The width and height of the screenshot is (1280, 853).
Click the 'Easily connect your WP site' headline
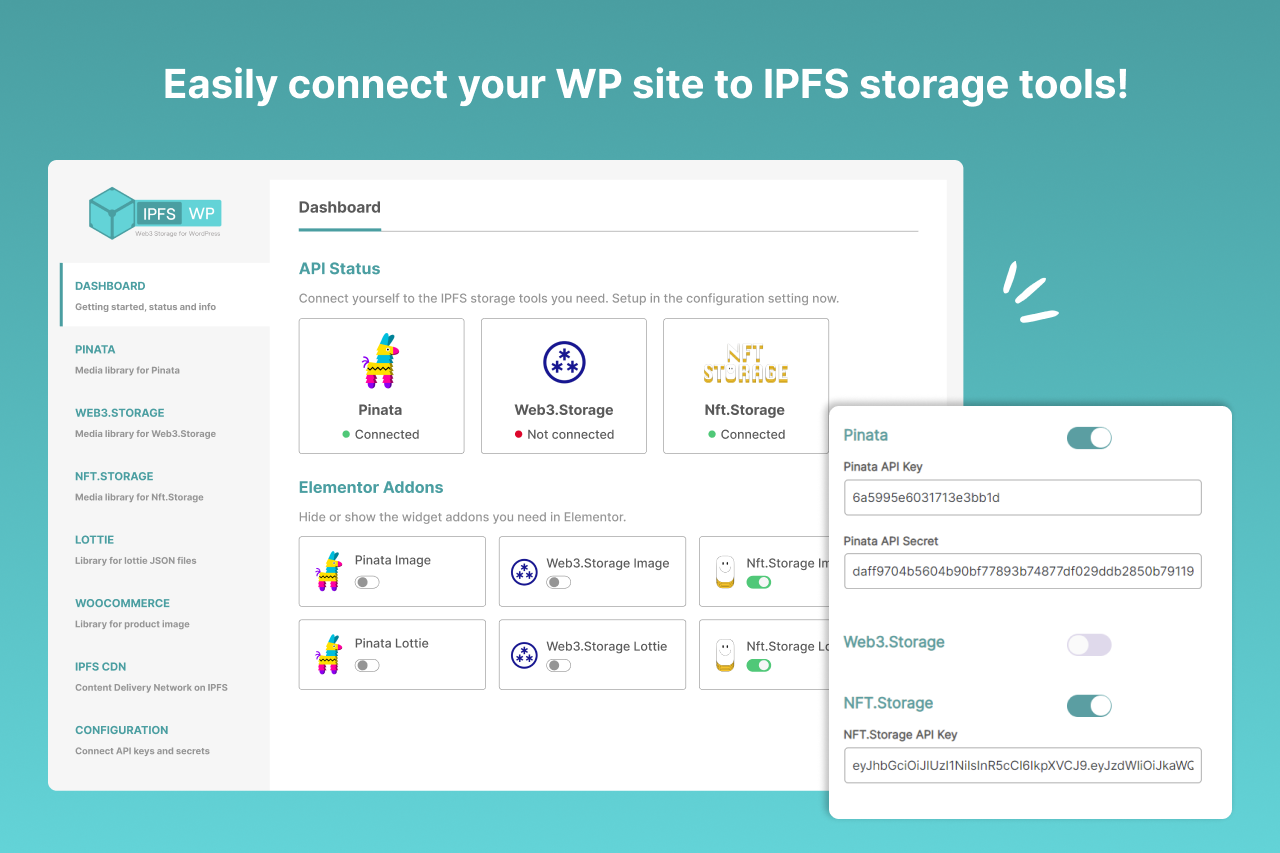coord(646,84)
